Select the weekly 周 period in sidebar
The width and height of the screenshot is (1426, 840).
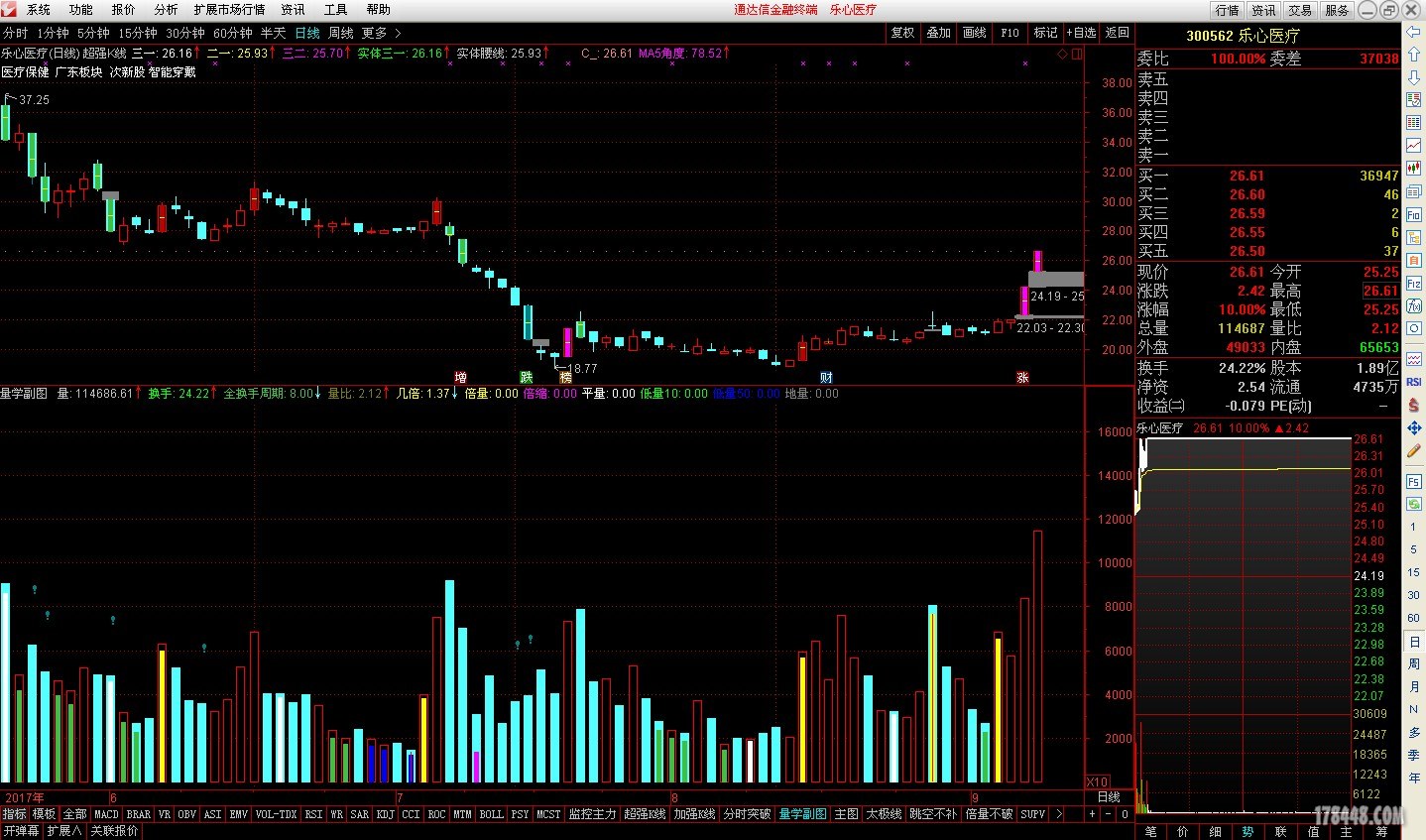[1413, 664]
